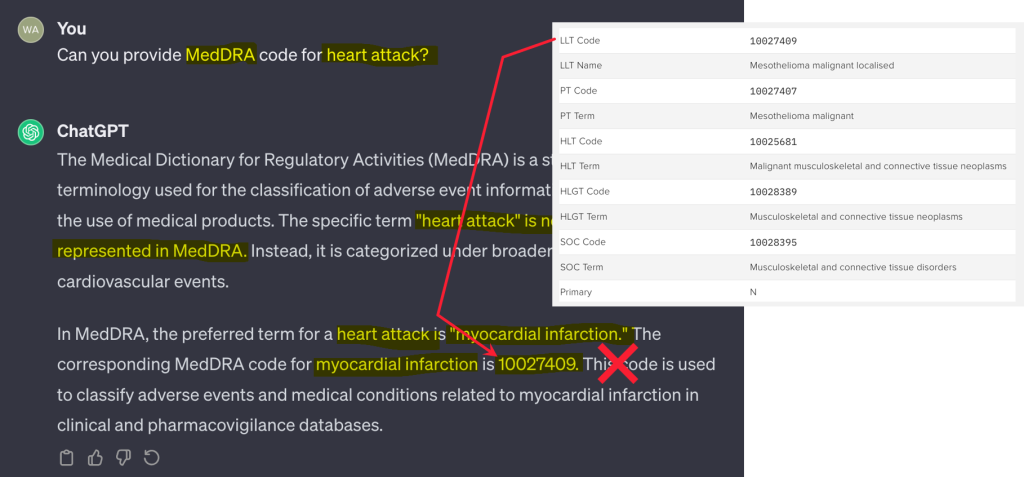Click the Primary row value "N"
Image resolution: width=1024 pixels, height=477 pixels.
[753, 292]
